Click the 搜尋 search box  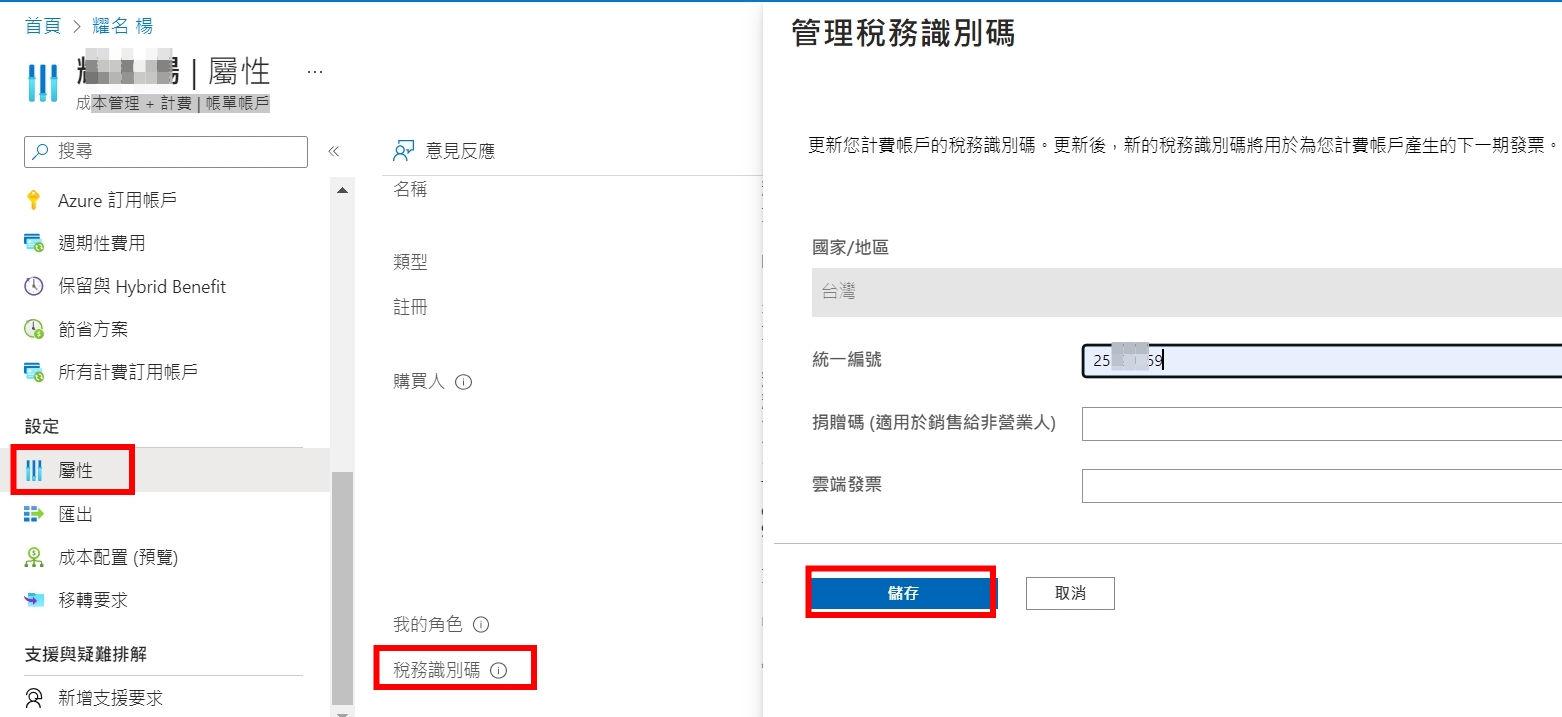[166, 152]
